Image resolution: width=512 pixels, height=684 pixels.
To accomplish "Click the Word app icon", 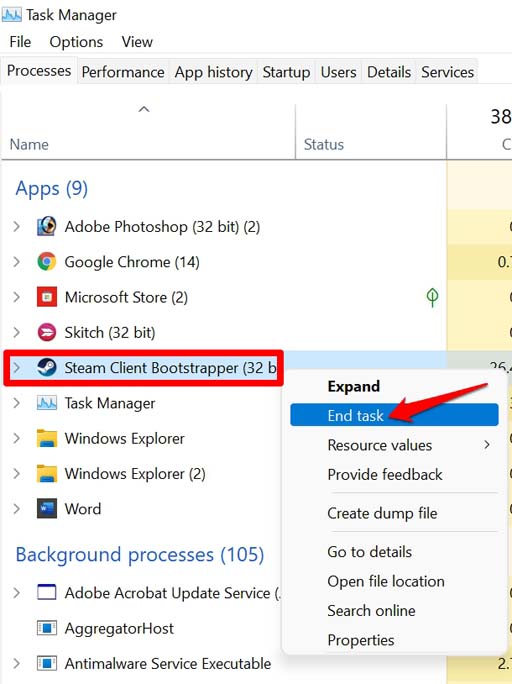I will click(47, 509).
